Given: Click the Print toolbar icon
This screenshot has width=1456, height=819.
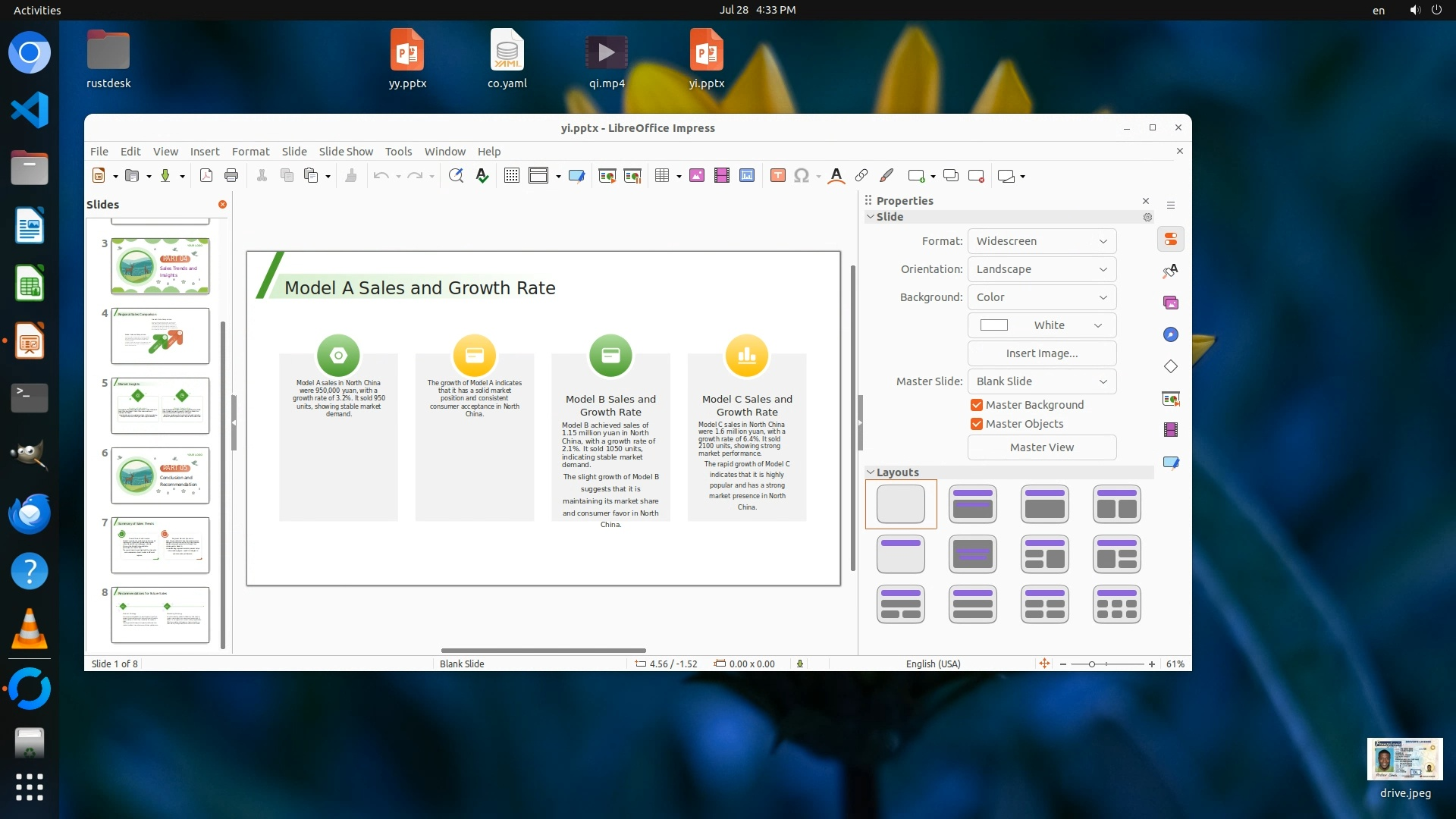Looking at the screenshot, I should click(231, 176).
